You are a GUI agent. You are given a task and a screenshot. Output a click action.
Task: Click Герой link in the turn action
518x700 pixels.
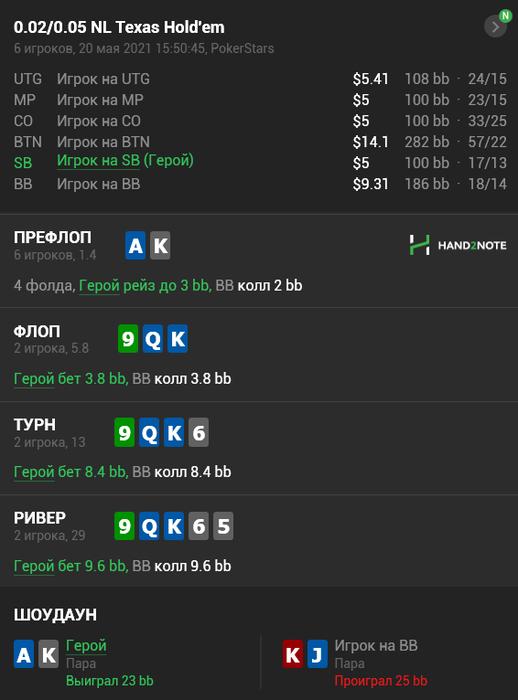(34, 472)
